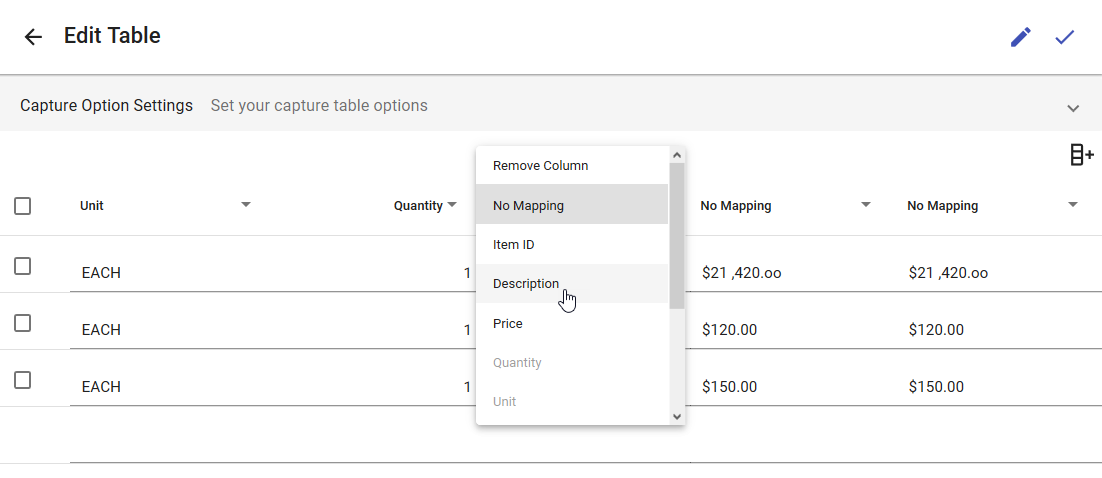The width and height of the screenshot is (1102, 478).
Task: Choose Remove Column from the menu
Action: 572,166
